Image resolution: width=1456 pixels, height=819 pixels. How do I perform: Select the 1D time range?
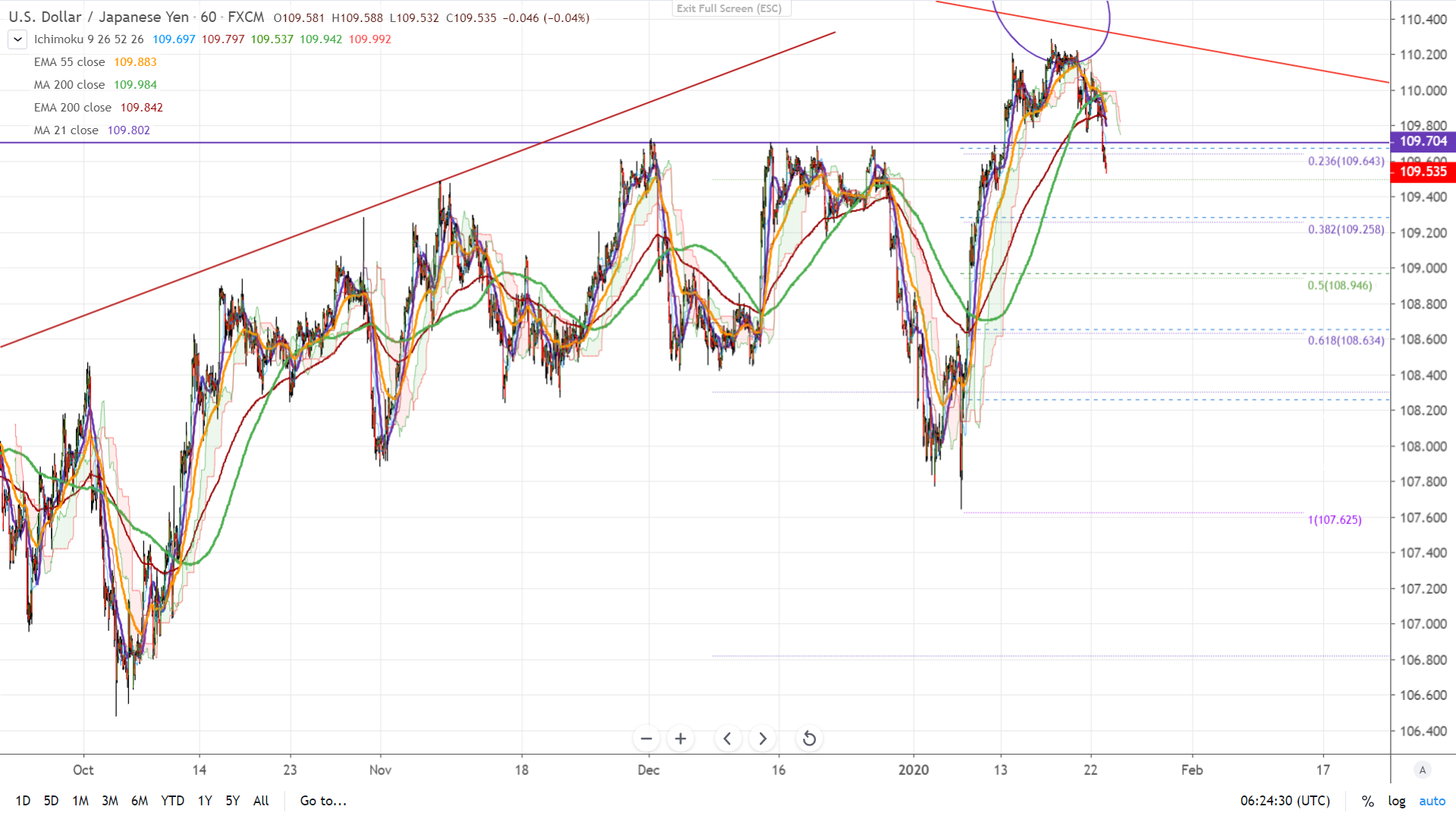tap(23, 801)
